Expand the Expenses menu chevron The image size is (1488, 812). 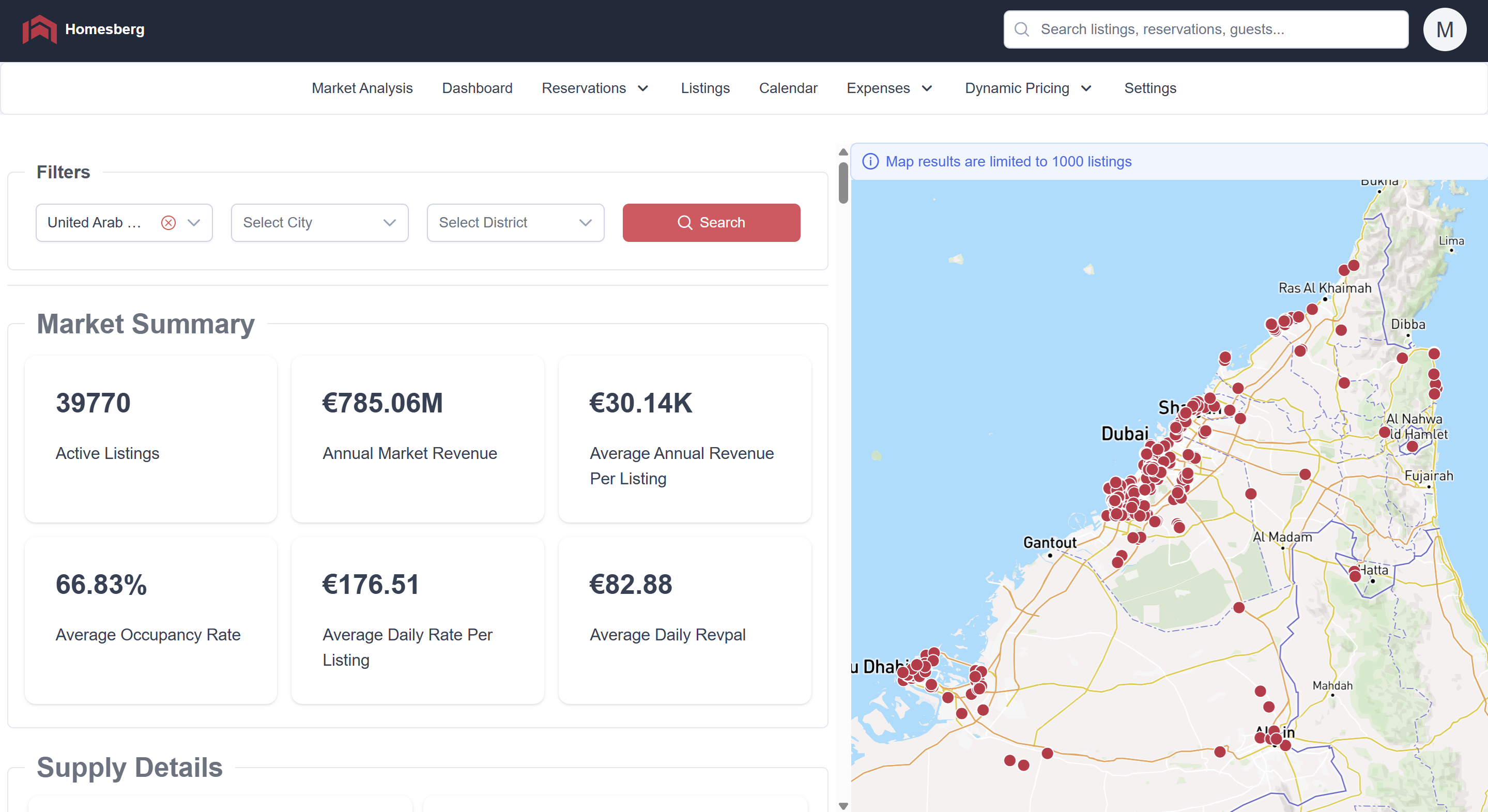tap(927, 88)
